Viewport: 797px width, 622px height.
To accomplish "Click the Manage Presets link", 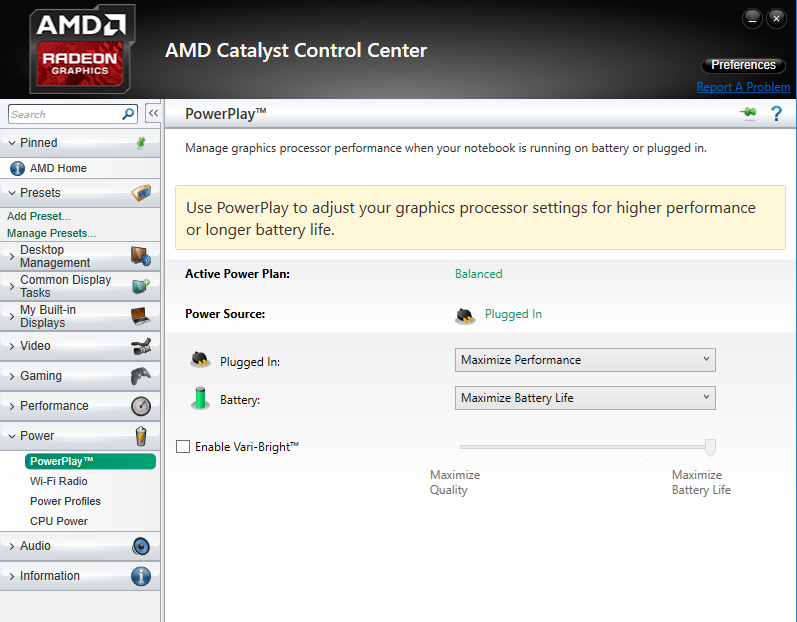I will coord(51,233).
